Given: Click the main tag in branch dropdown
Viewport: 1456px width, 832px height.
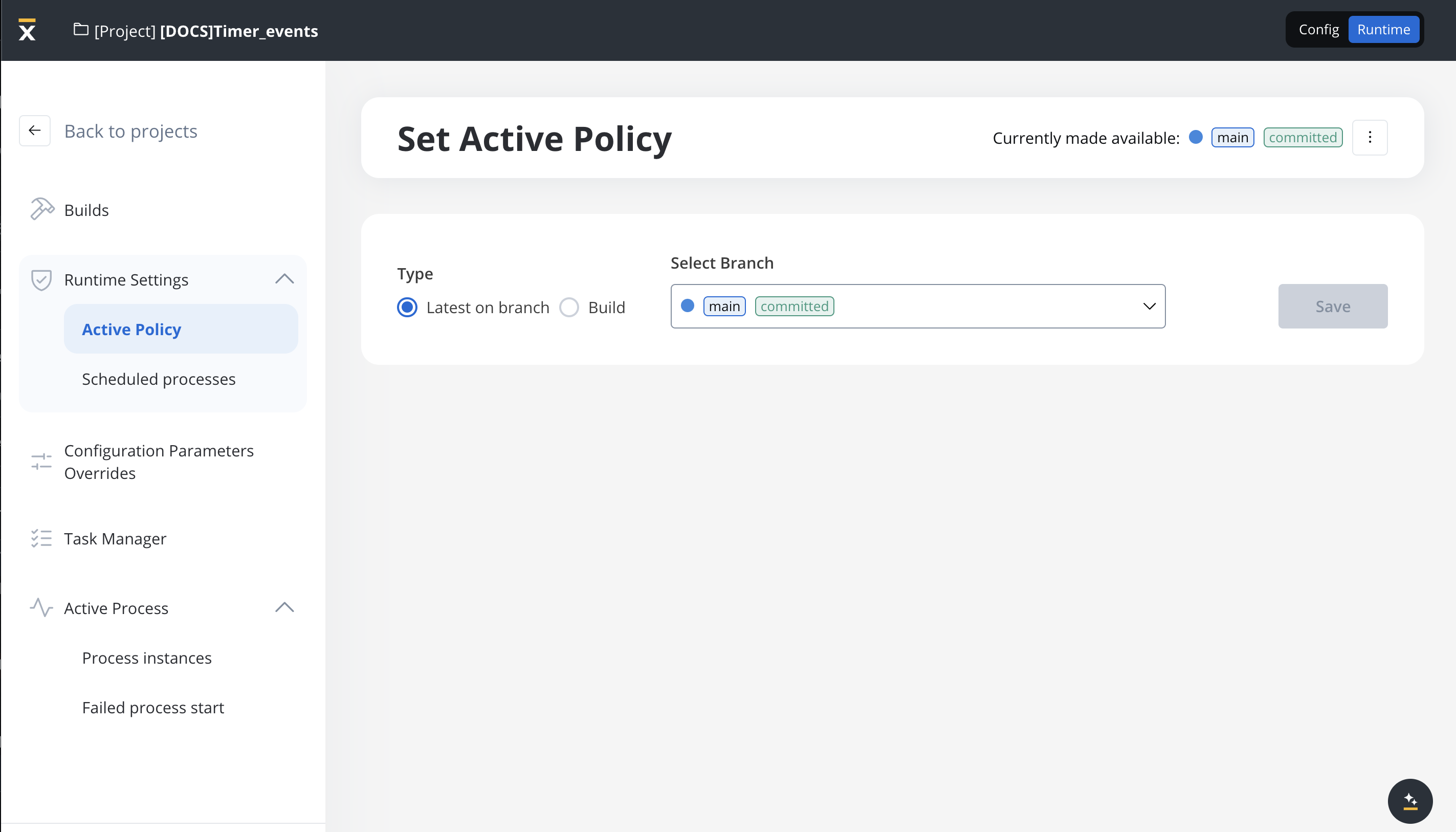Looking at the screenshot, I should click(724, 306).
